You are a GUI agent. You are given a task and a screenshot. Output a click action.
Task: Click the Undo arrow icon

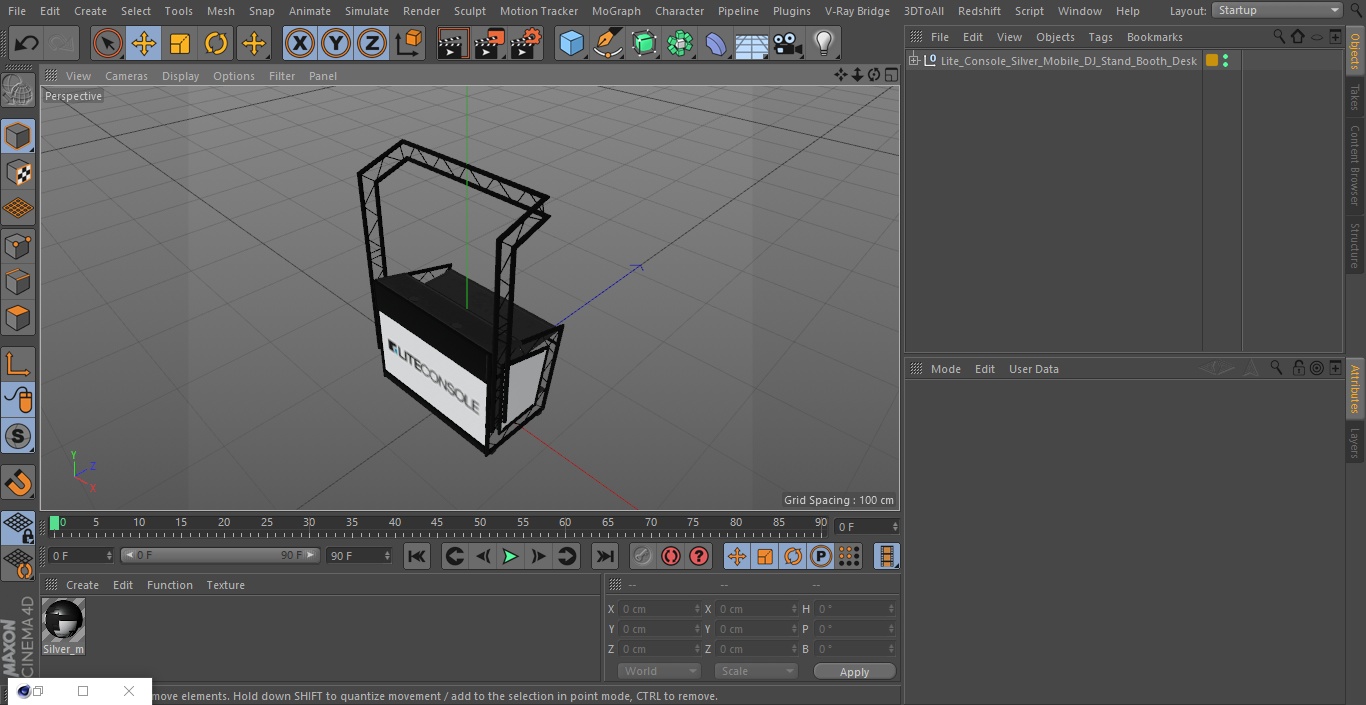pyautogui.click(x=26, y=43)
